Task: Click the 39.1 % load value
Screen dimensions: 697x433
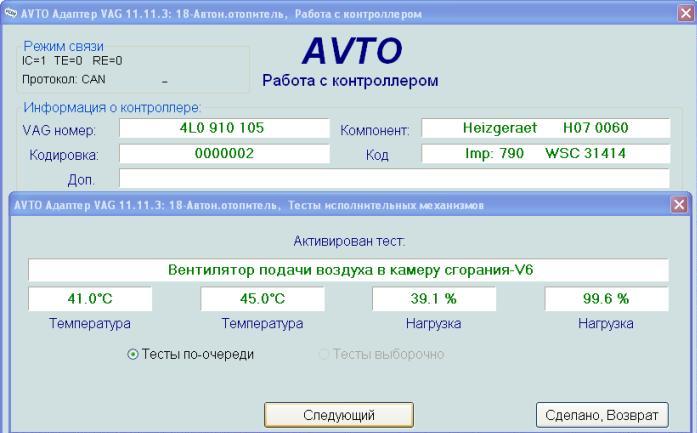Action: pyautogui.click(x=434, y=299)
